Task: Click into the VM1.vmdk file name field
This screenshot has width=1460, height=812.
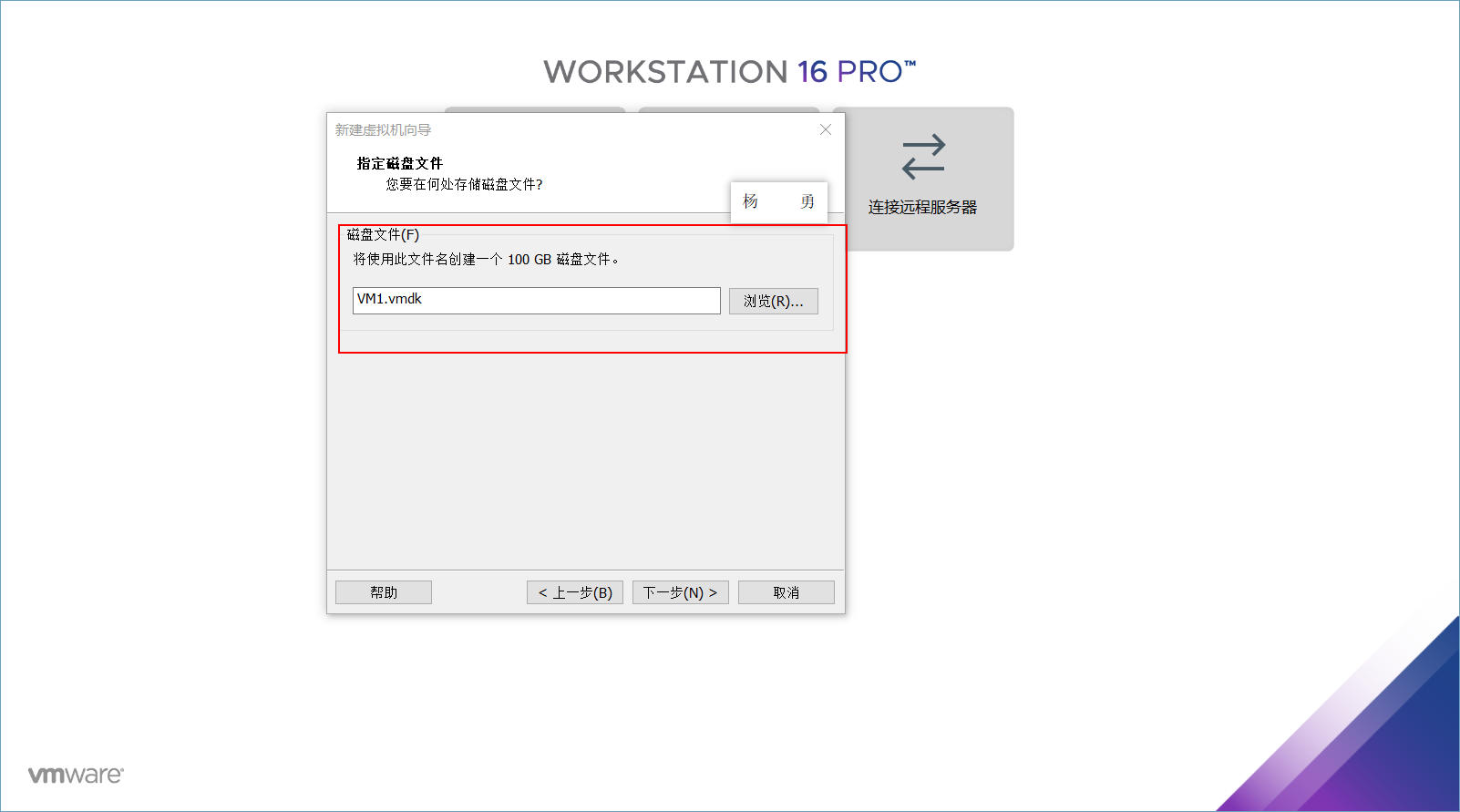Action: pos(536,301)
